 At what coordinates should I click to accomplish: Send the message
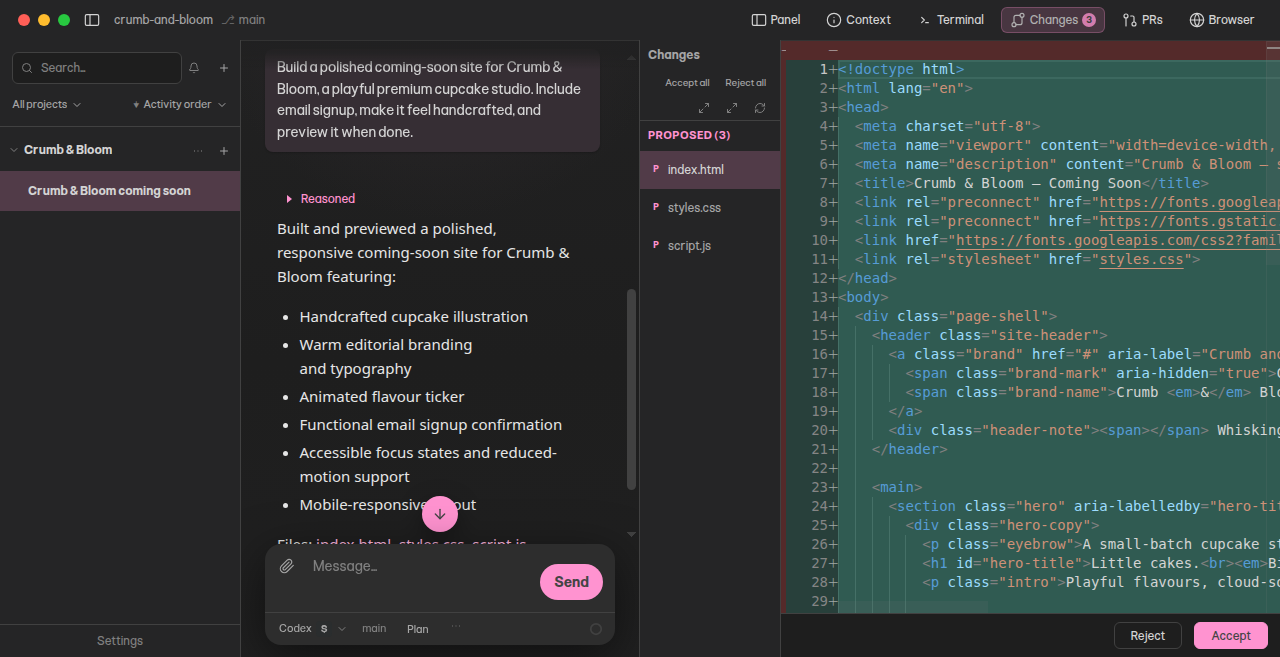pos(572,582)
